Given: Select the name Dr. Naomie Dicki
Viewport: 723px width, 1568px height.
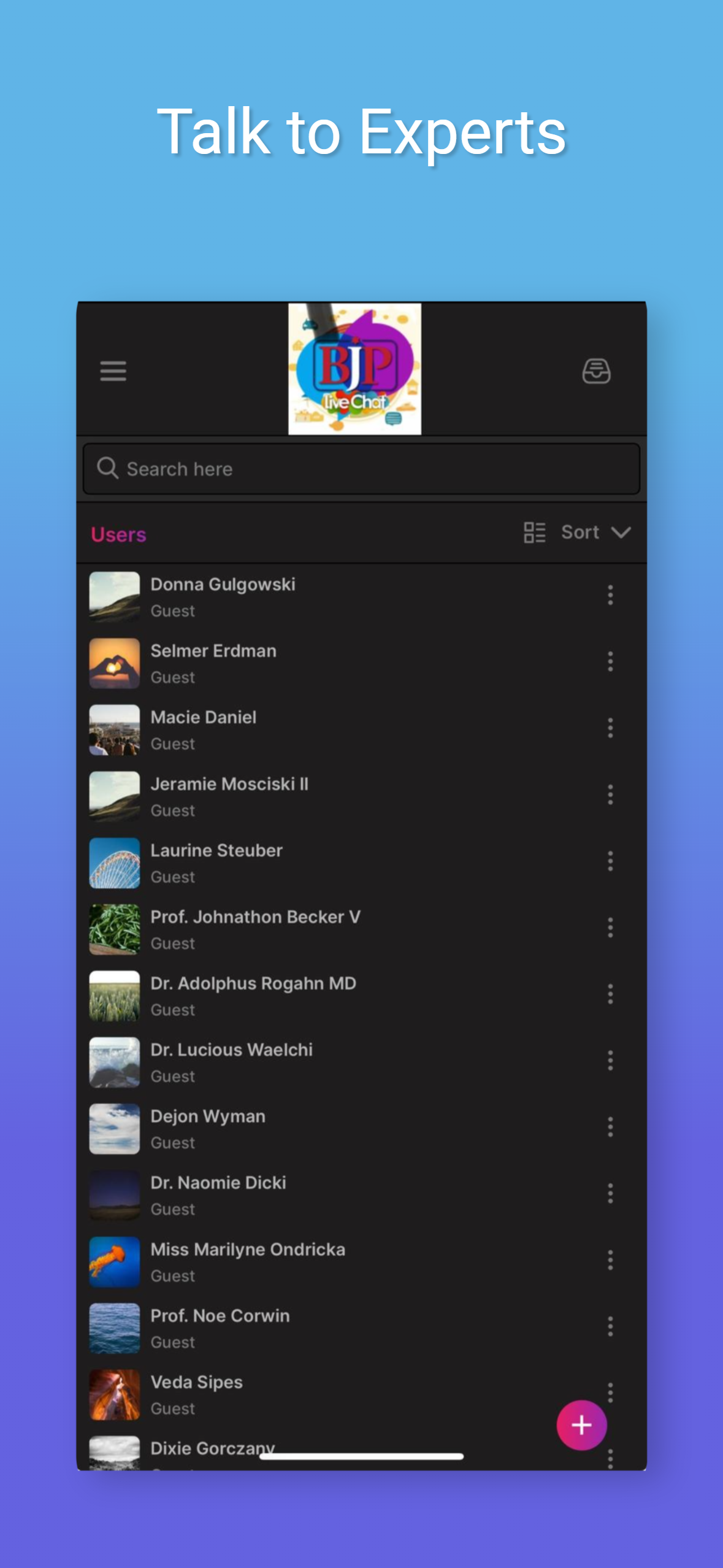Looking at the screenshot, I should point(218,1183).
